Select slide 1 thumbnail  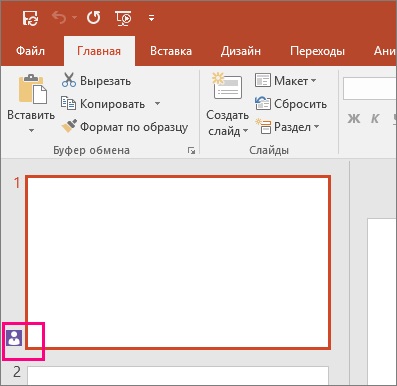[178, 262]
